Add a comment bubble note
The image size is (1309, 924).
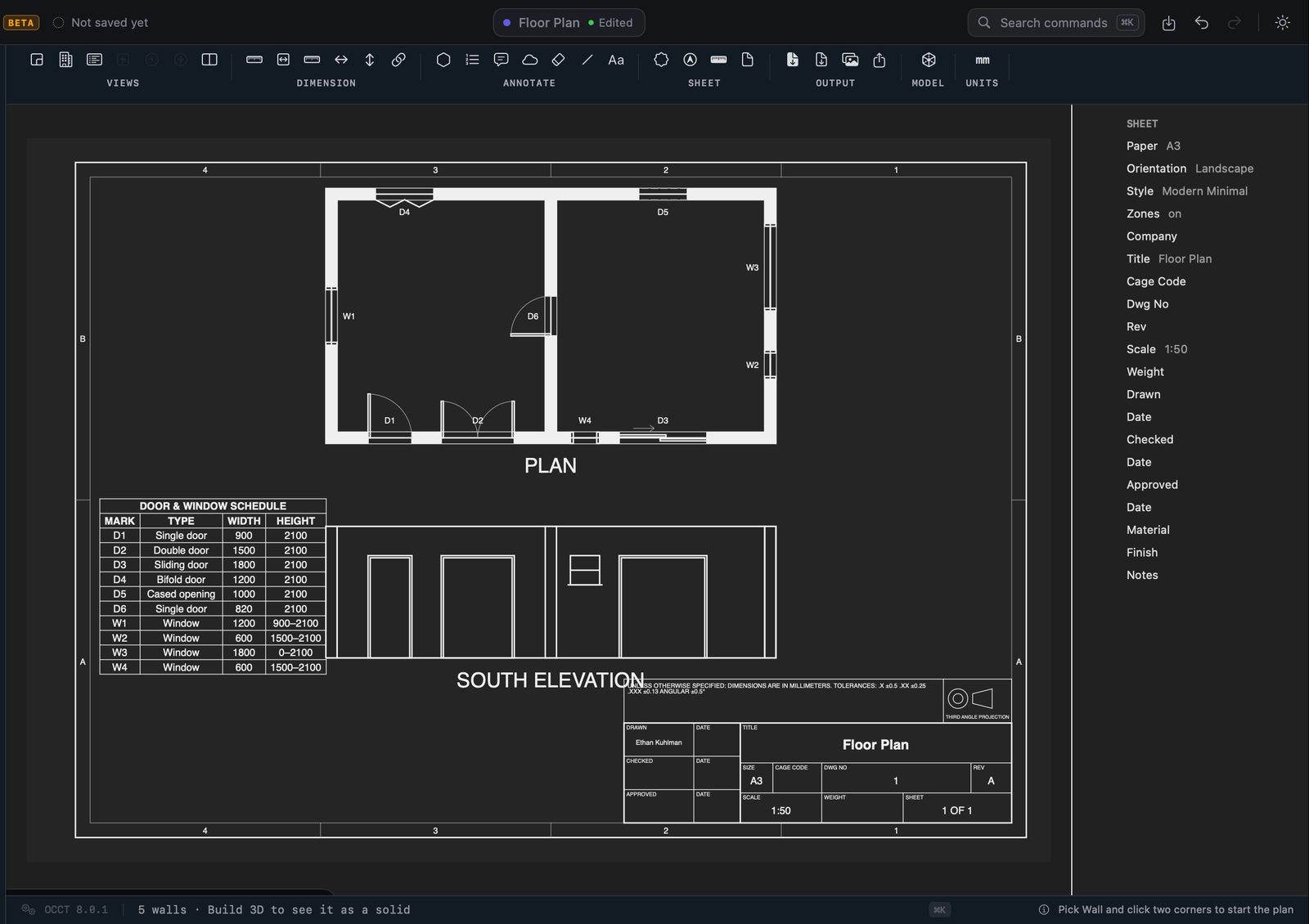pyautogui.click(x=501, y=60)
